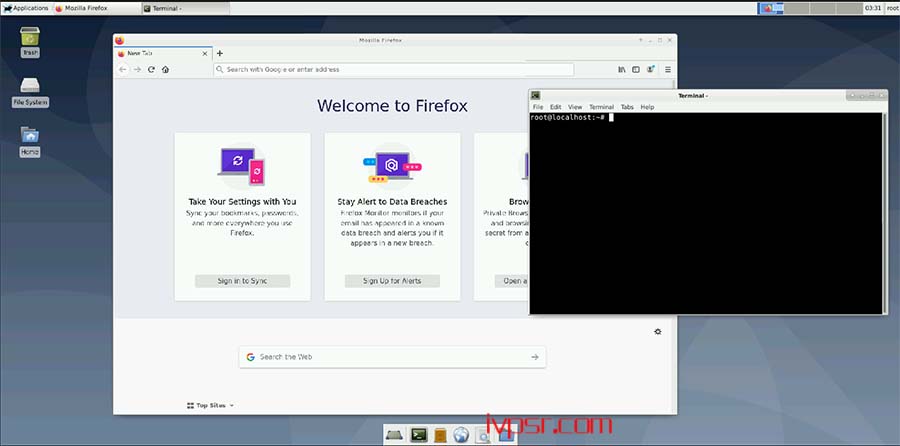900x446 pixels.
Task: Switch to Mozilla Firefox in taskbar
Action: (96, 8)
